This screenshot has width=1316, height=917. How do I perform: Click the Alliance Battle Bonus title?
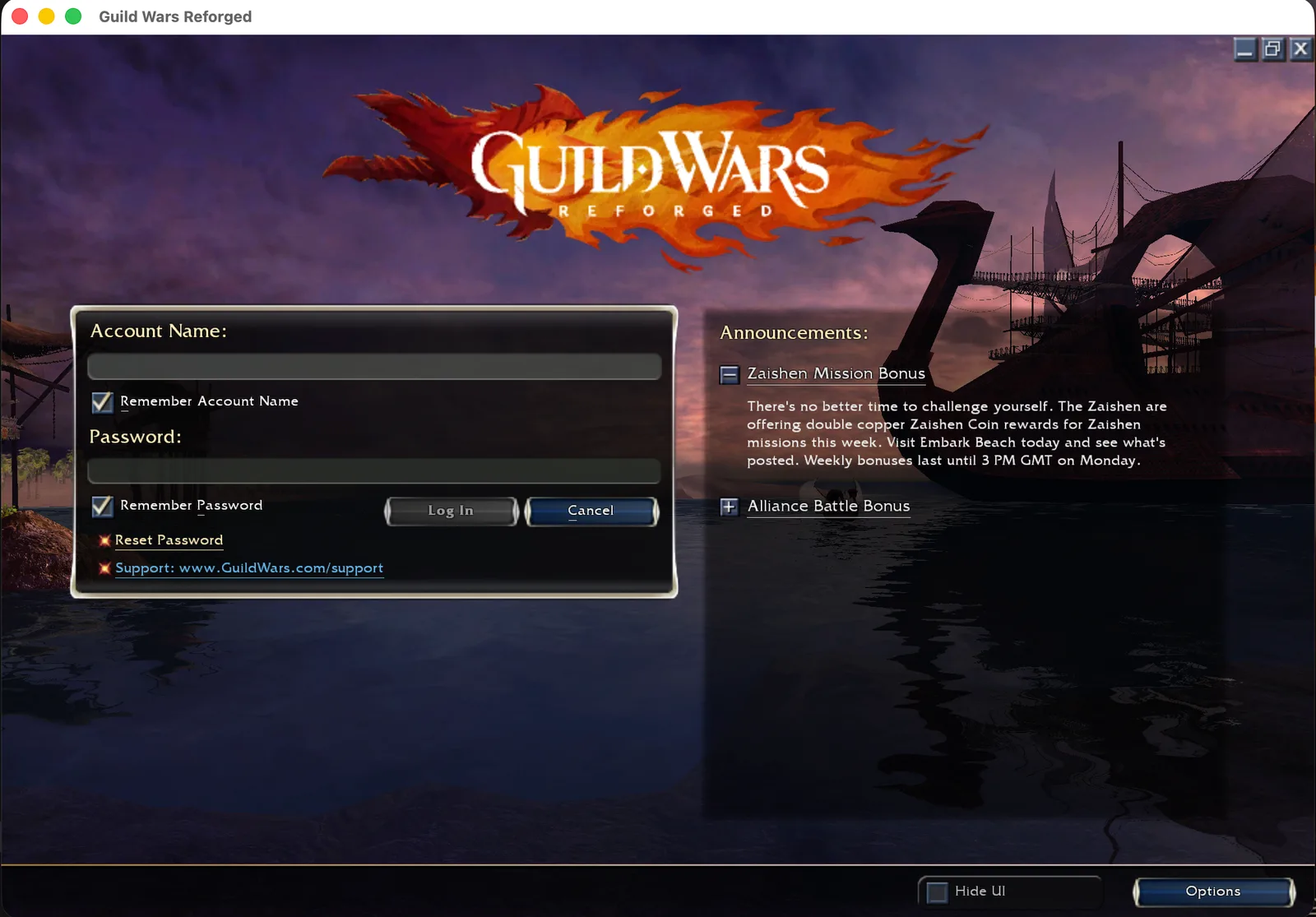pos(828,506)
